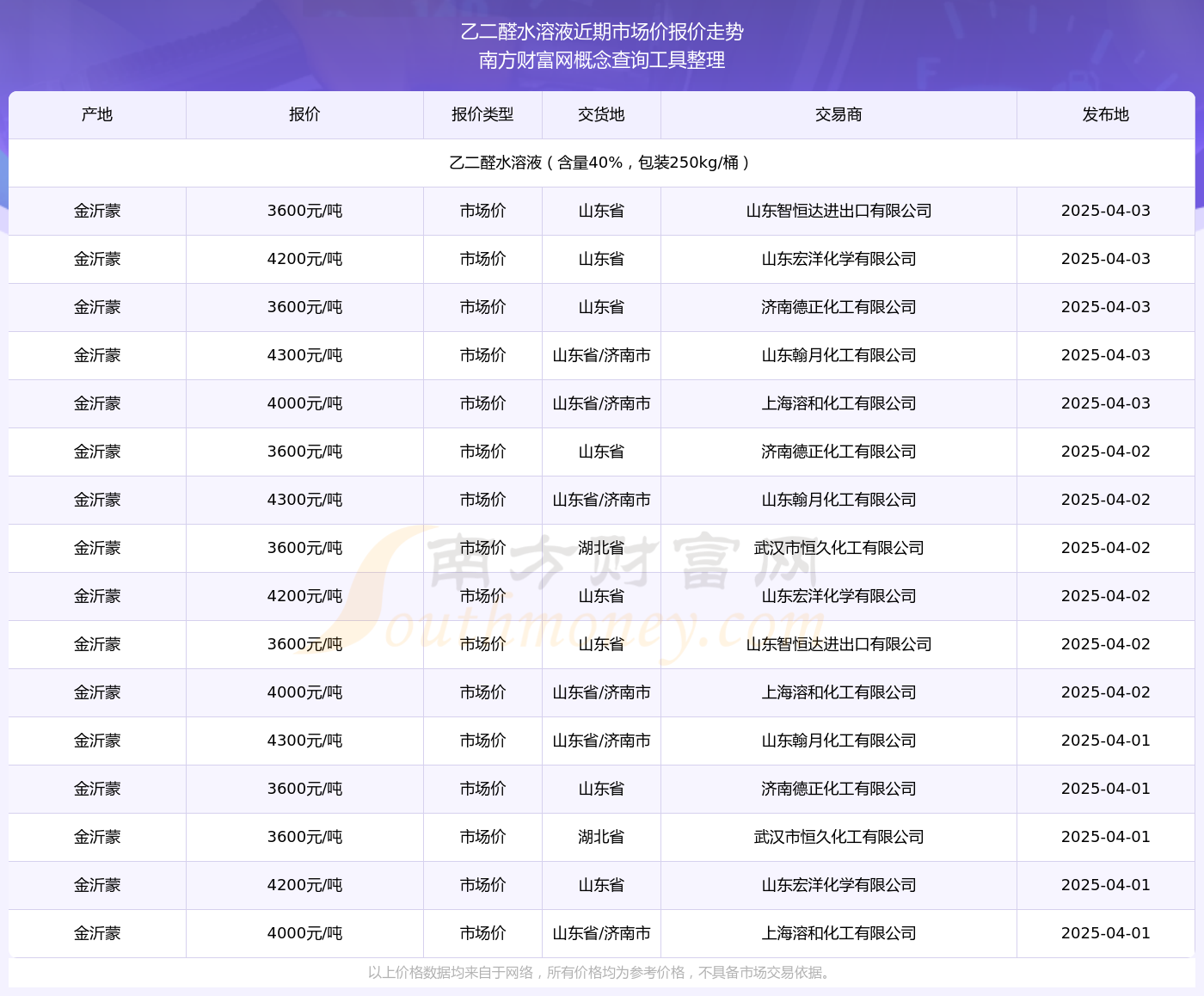Select 济南德正化工有限公司 in the 2025-04-01 row

838,789
